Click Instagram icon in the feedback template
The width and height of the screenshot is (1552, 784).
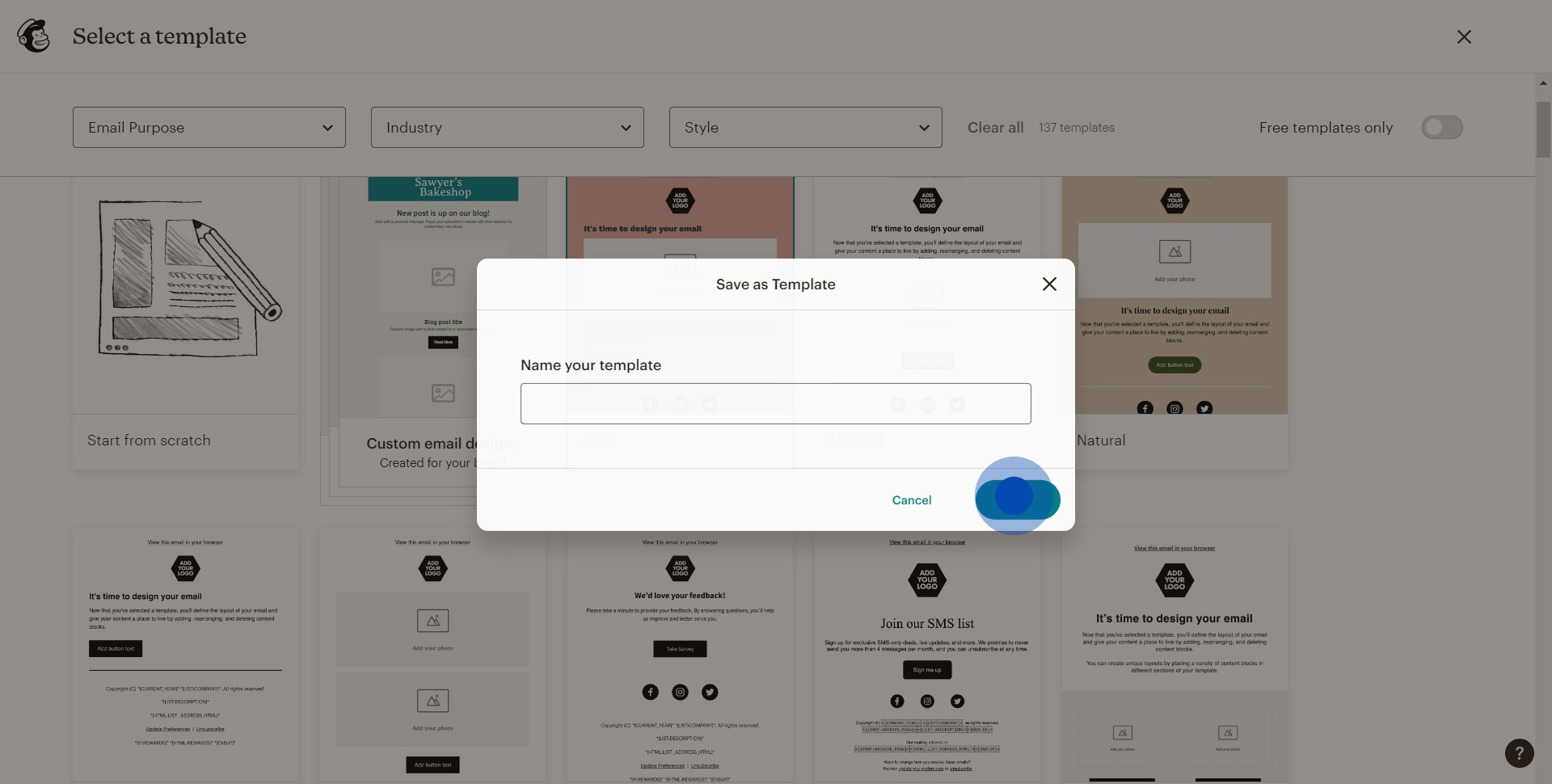(x=680, y=692)
